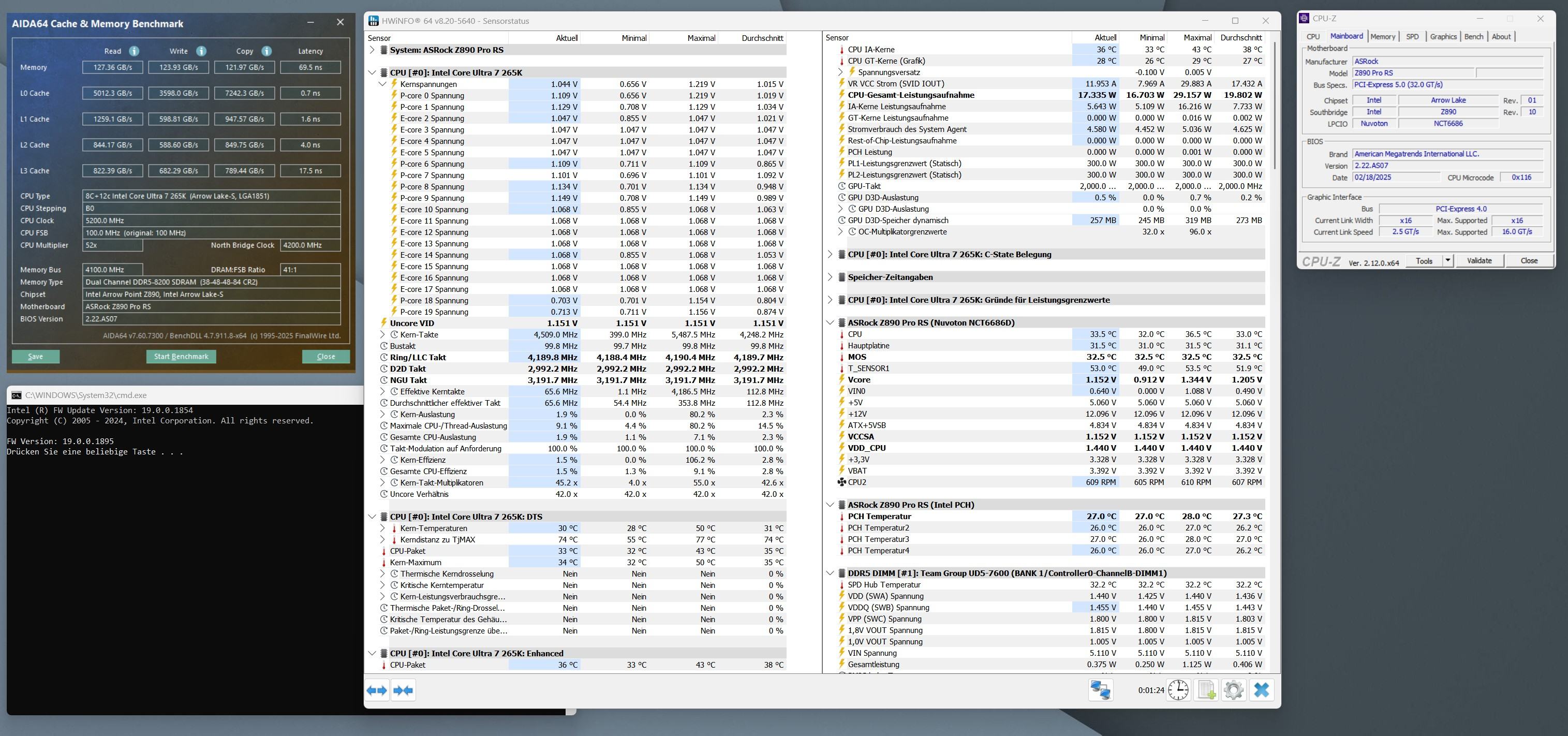Image resolution: width=1568 pixels, height=736 pixels.
Task: Start logging with the spreadsheet plus icon
Action: tap(1206, 690)
